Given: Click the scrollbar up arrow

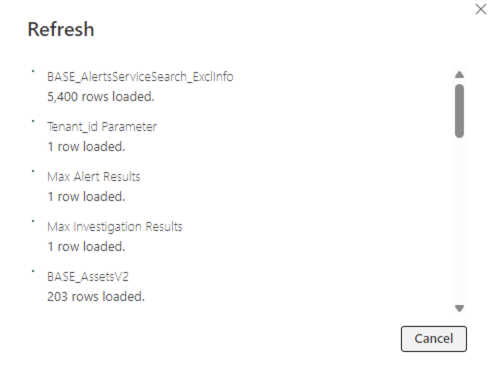Looking at the screenshot, I should (459, 75).
